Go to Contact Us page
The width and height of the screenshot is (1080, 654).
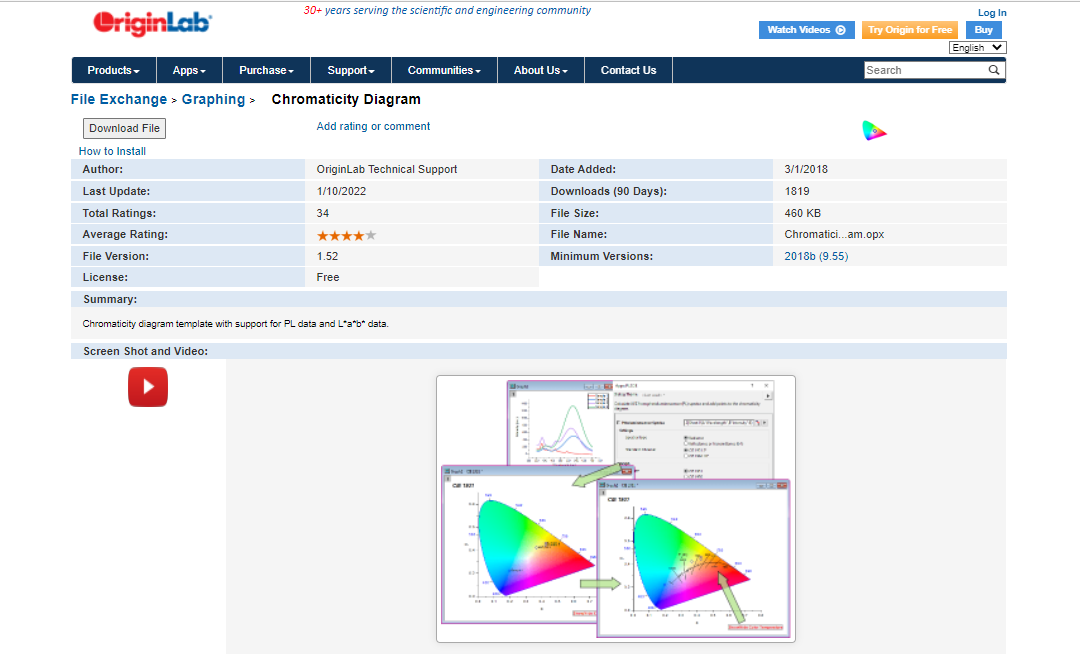pyautogui.click(x=628, y=70)
